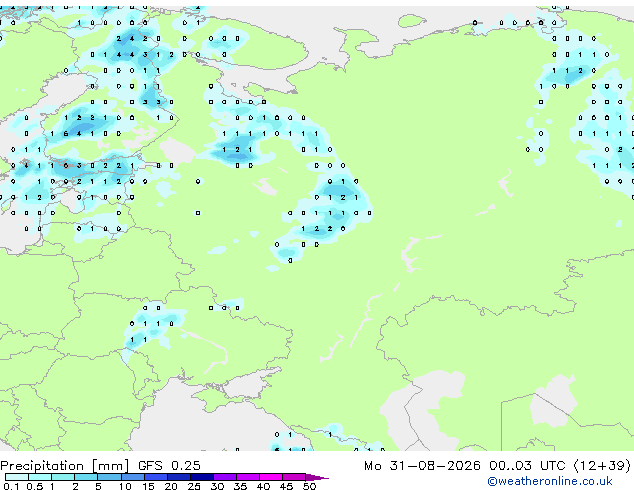Select the 'GFS 0.25' model label

pyautogui.click(x=169, y=466)
